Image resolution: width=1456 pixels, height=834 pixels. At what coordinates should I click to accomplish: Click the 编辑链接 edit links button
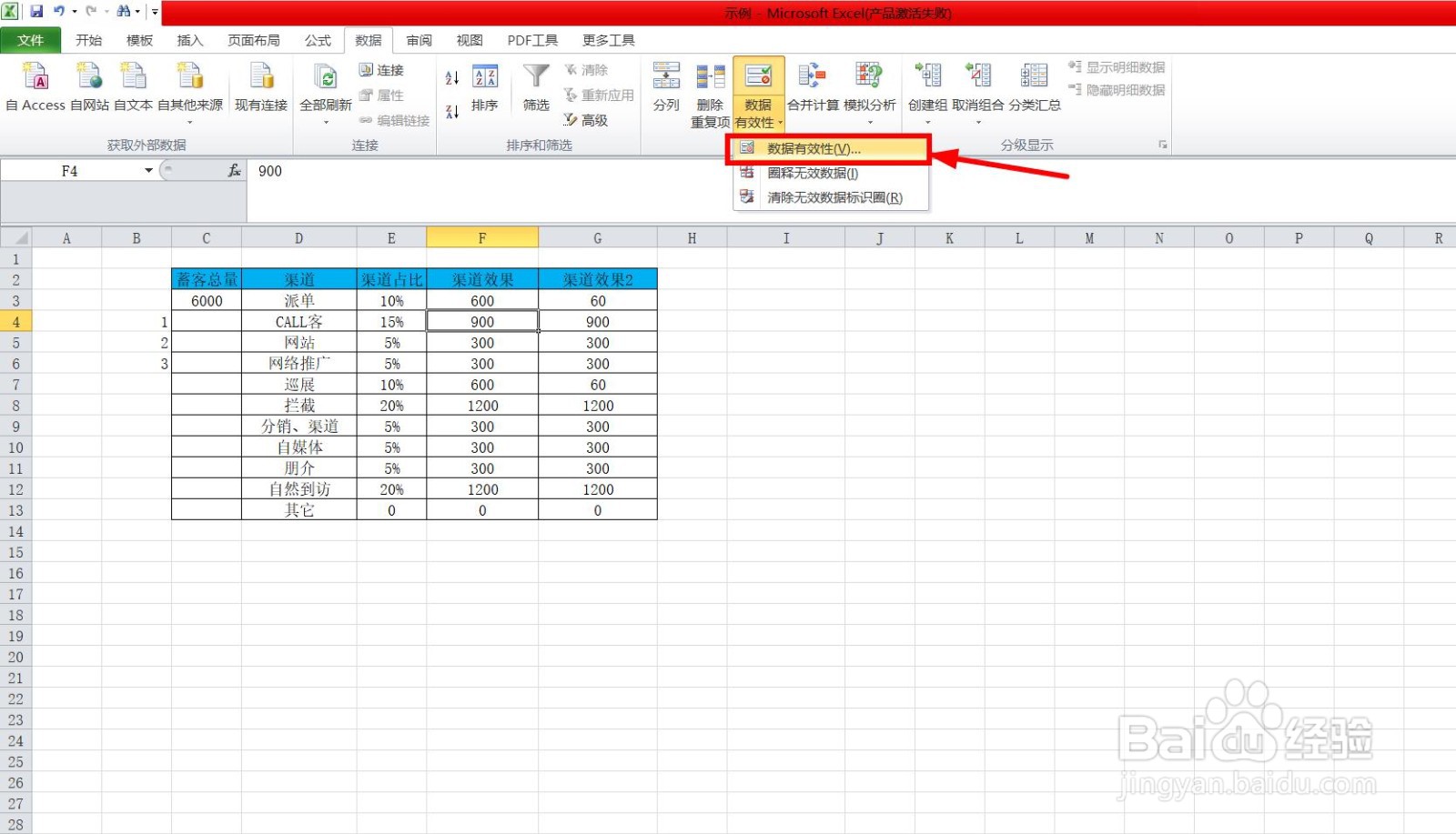coord(394,120)
